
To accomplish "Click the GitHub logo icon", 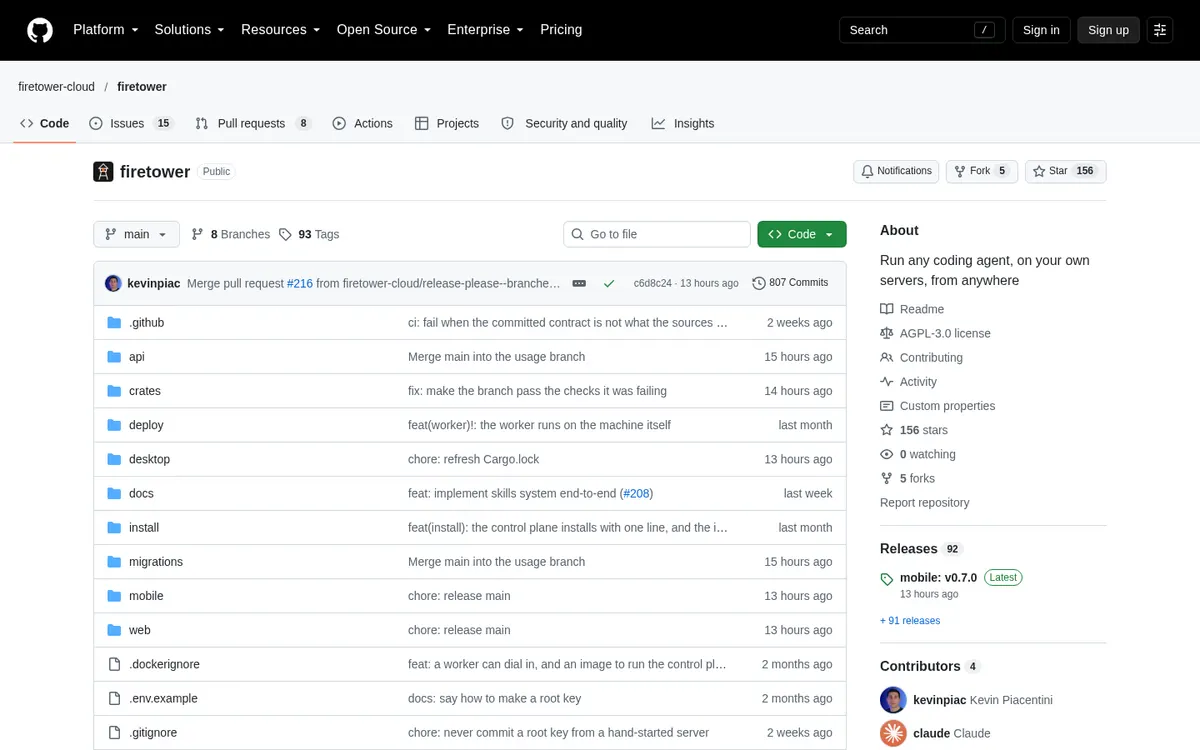I will point(39,30).
